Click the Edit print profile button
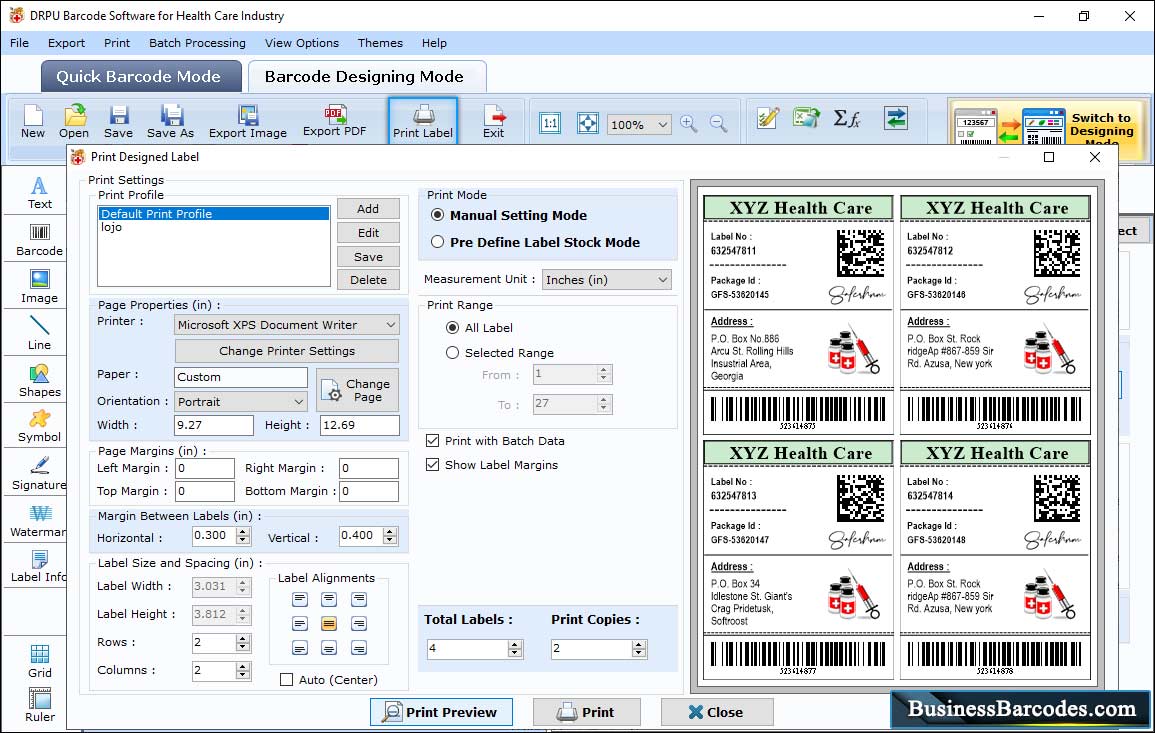Viewport: 1155px width, 733px height. pyautogui.click(x=368, y=233)
